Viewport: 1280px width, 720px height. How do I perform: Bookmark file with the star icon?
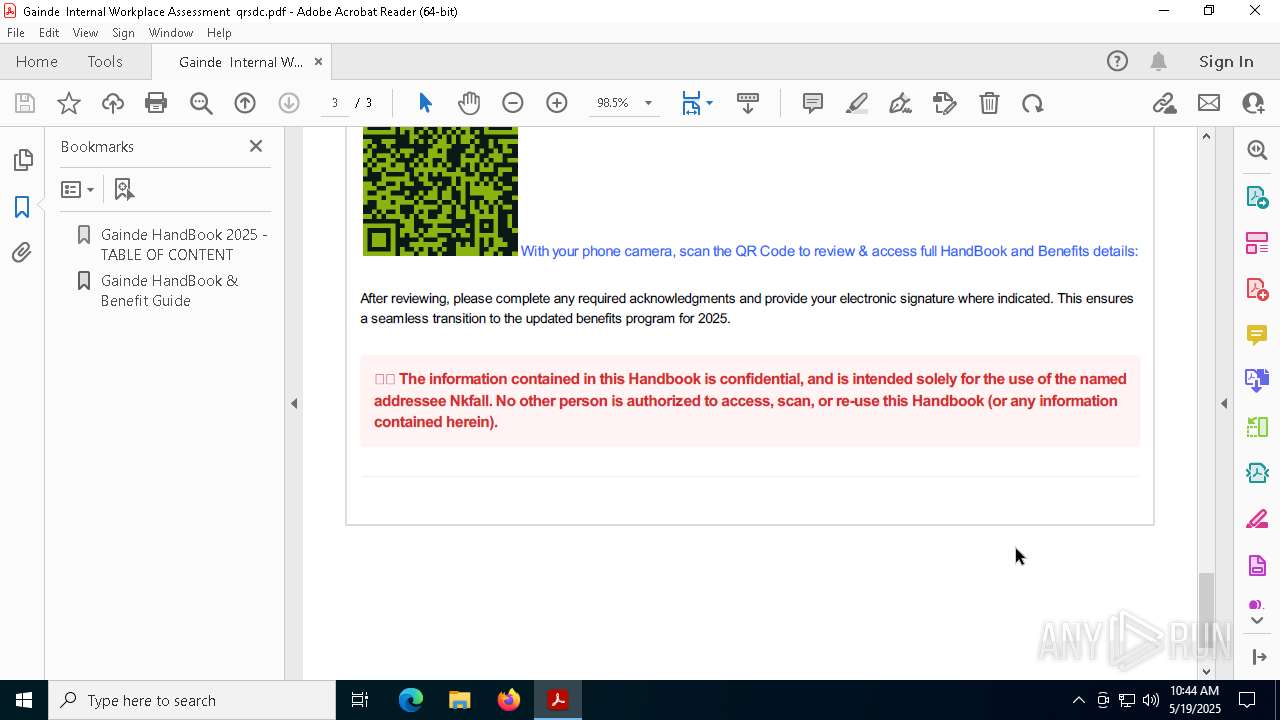(69, 103)
